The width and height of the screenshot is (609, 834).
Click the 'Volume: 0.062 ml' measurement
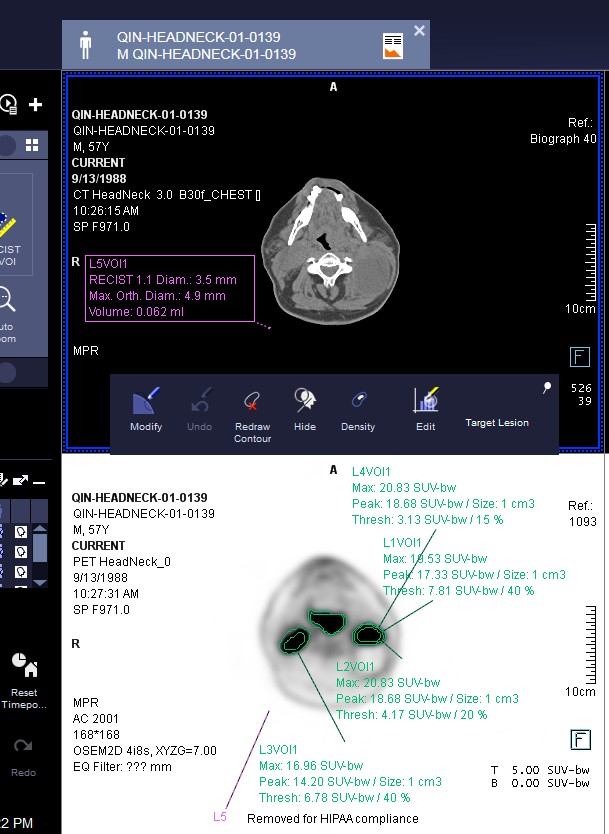[136, 312]
